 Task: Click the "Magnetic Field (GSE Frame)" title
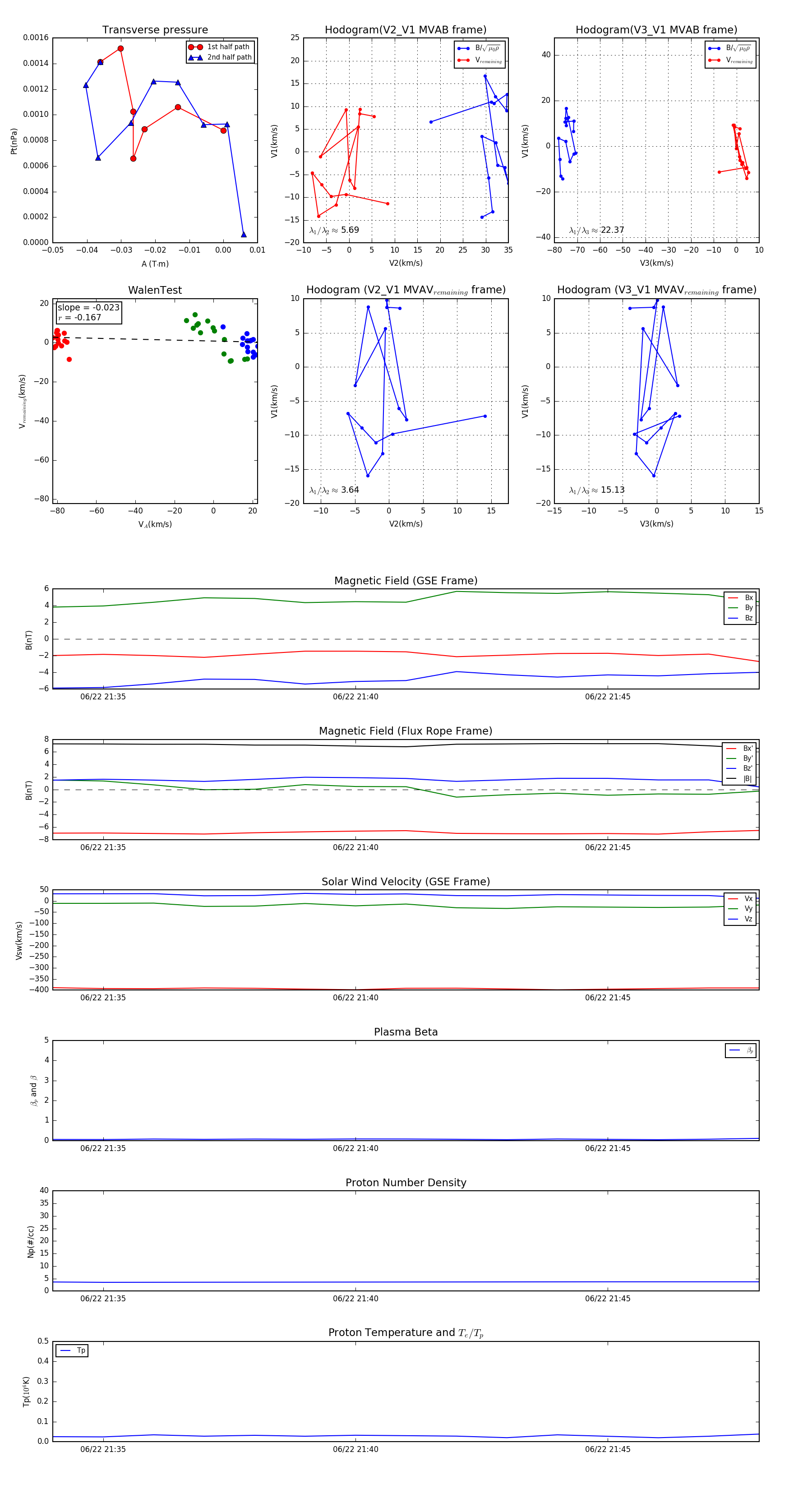point(406,581)
